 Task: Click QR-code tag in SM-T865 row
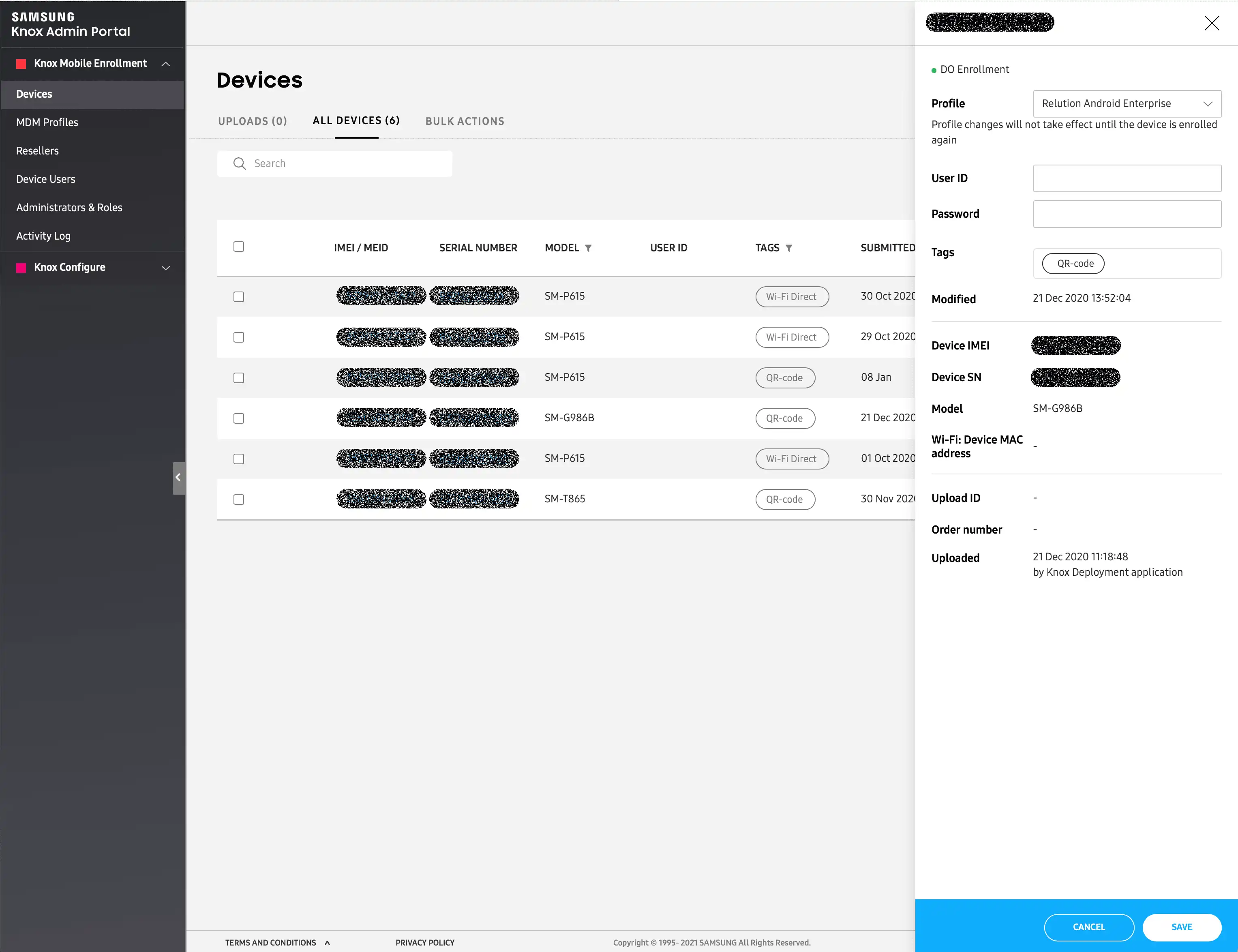point(785,499)
